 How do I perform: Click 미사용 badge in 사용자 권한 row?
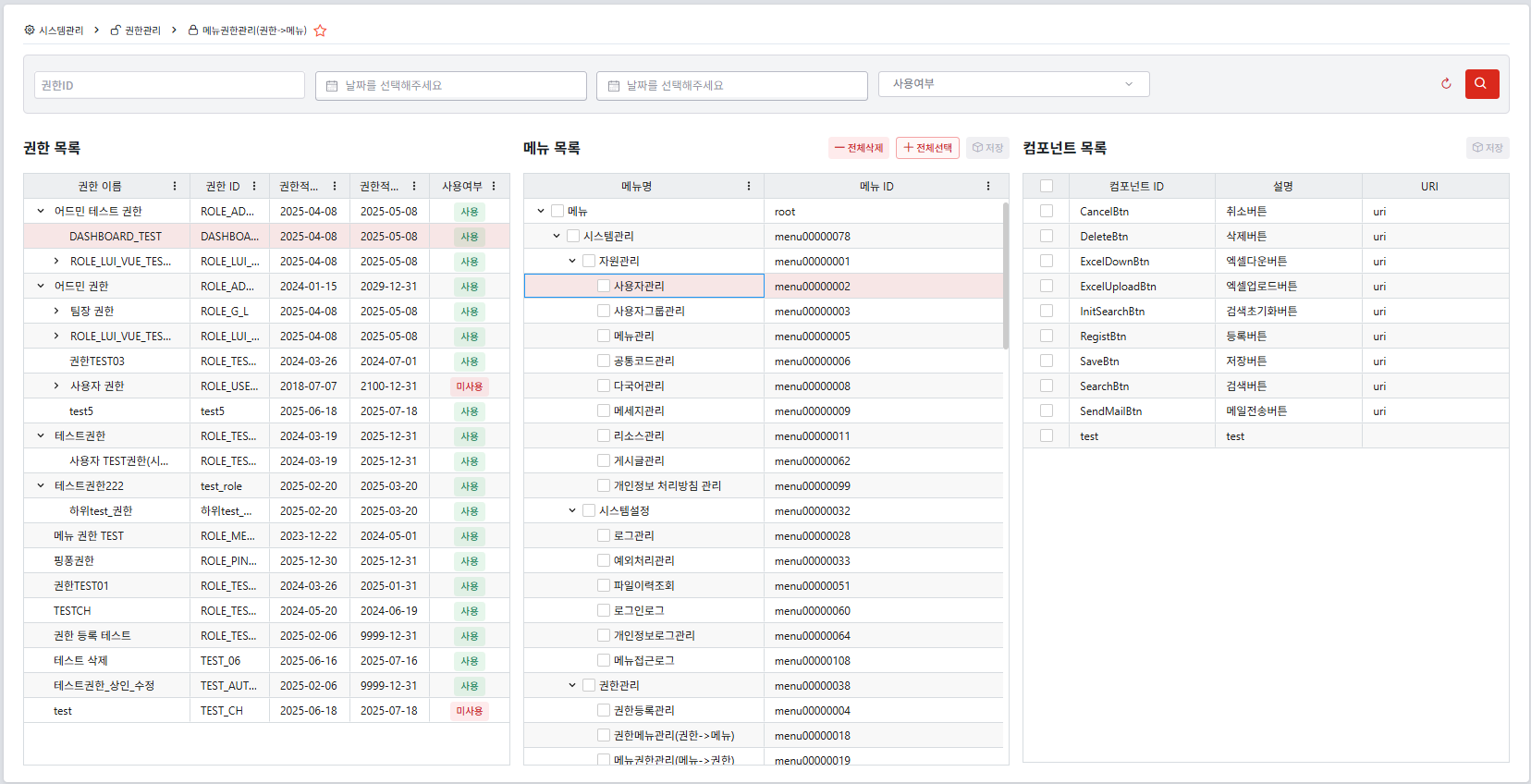coord(470,386)
